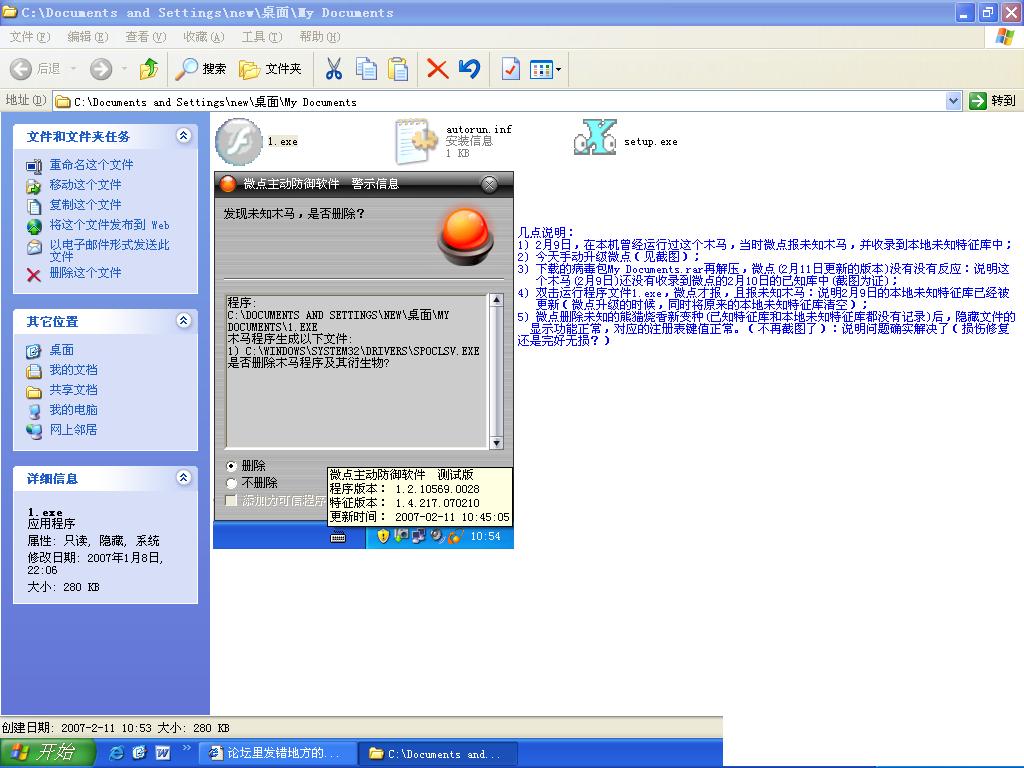Open Properties via the checkmark toolbar icon
Image resolution: width=1024 pixels, height=768 pixels.
(x=510, y=69)
